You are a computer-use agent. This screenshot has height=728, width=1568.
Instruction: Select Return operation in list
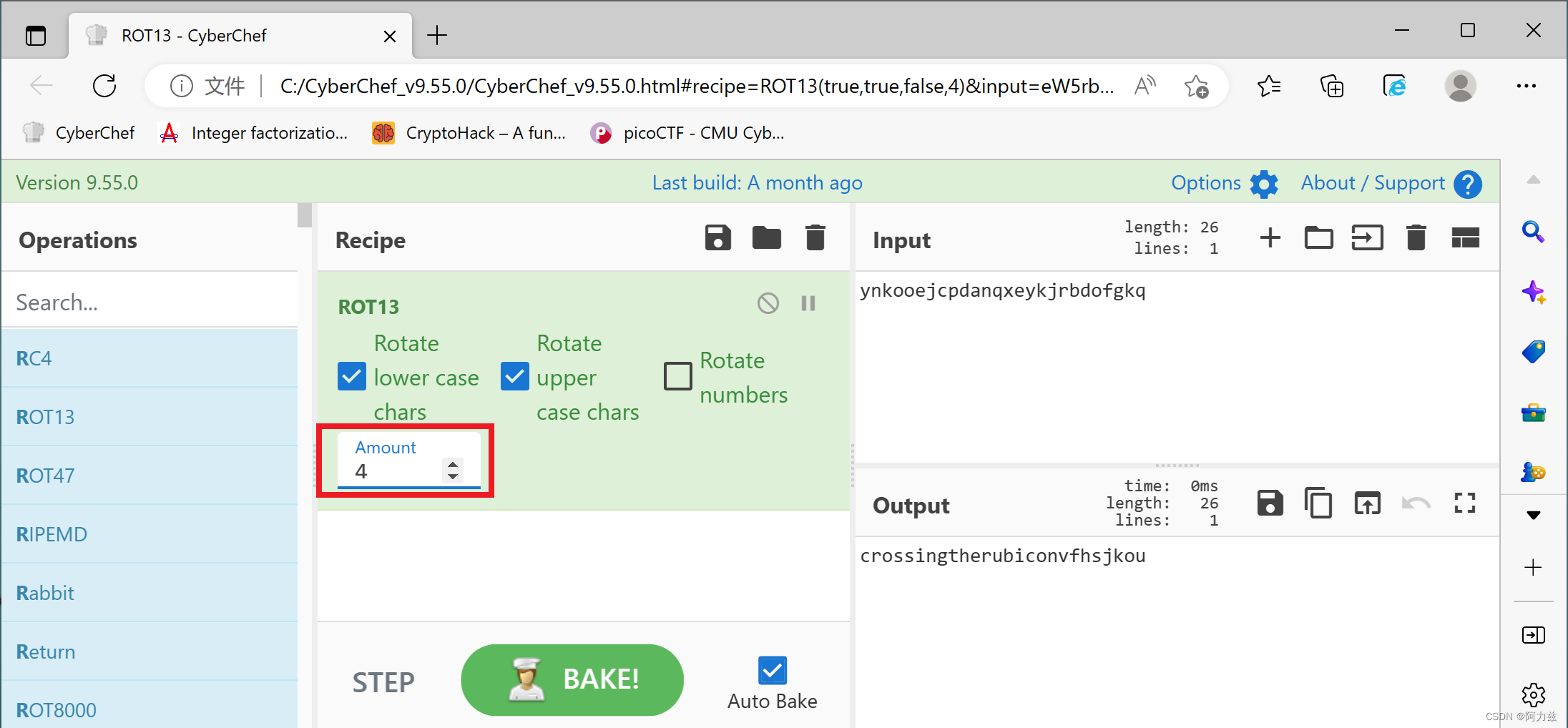150,651
